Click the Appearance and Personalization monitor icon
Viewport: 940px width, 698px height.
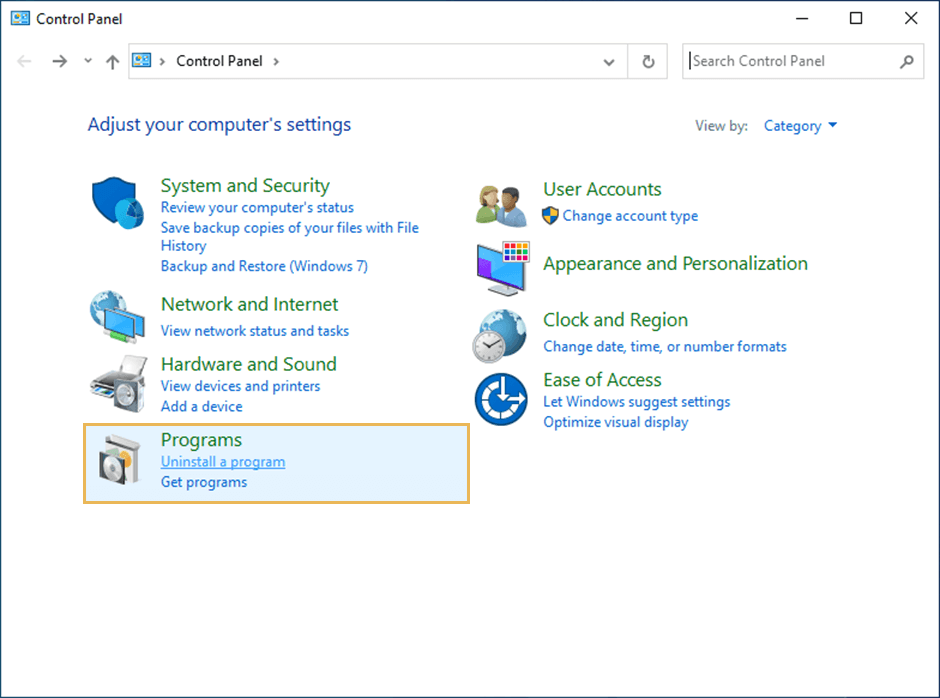(501, 267)
